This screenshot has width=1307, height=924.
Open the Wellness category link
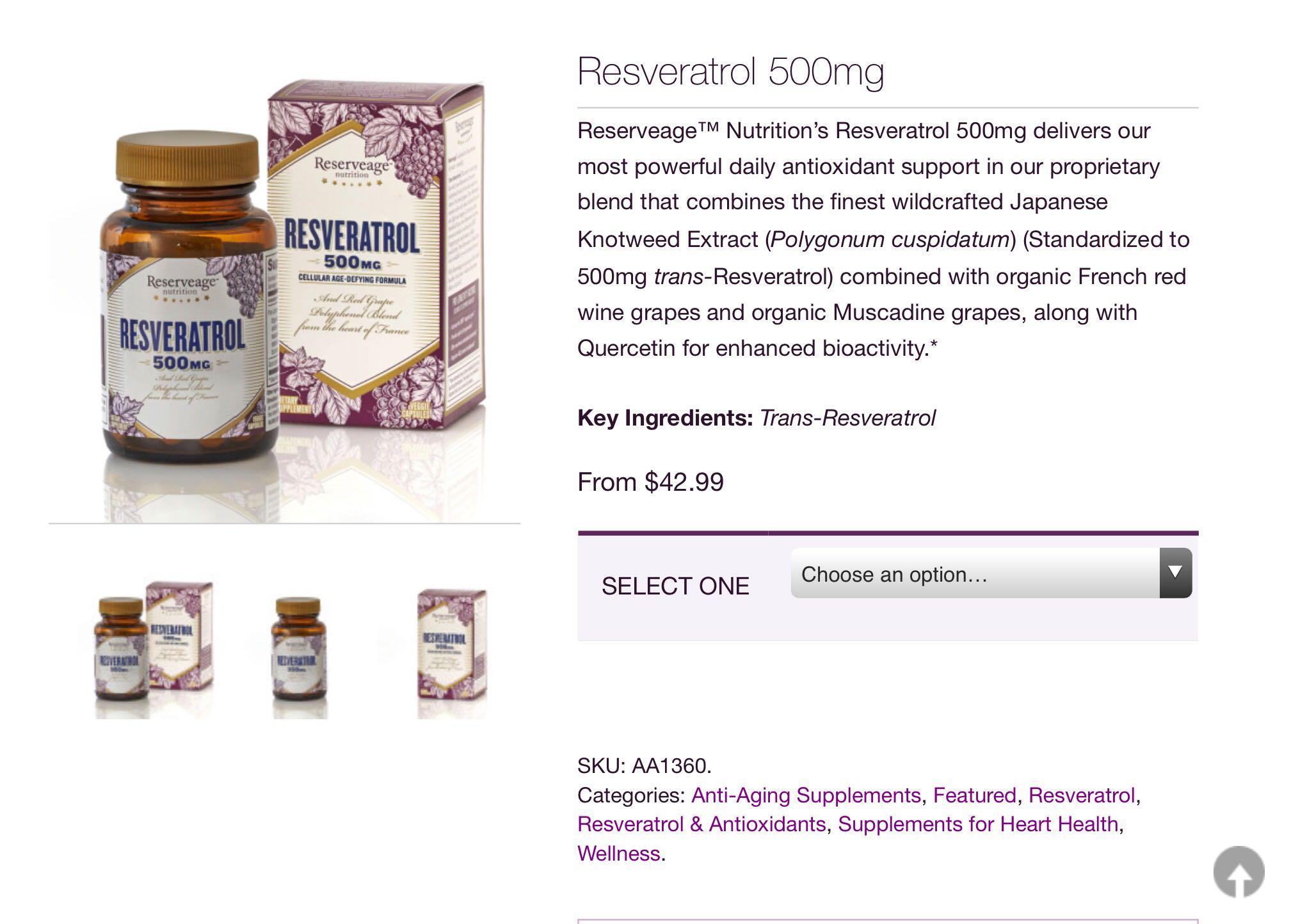click(619, 854)
